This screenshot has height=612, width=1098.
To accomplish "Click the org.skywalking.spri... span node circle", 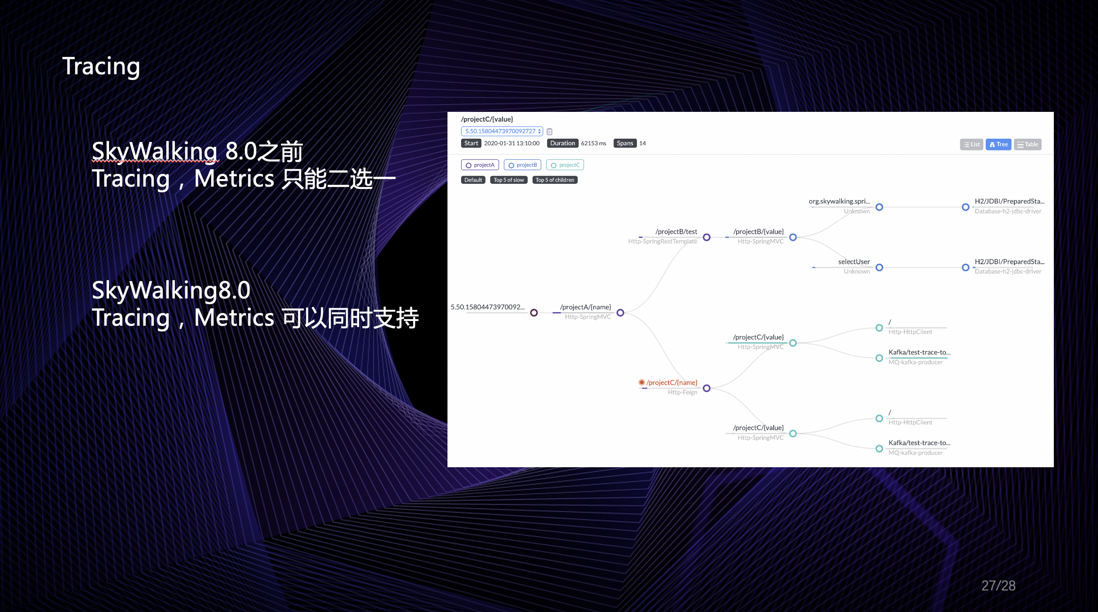I will (x=880, y=207).
